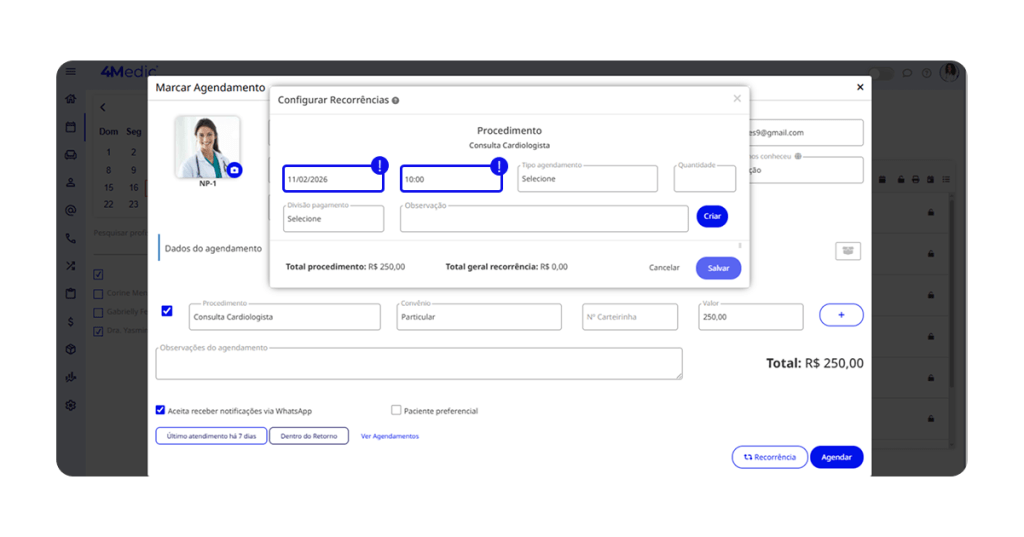This screenshot has width=1024, height=537.
Task: Check the Paciente preferencial checkbox
Action: 396,410
